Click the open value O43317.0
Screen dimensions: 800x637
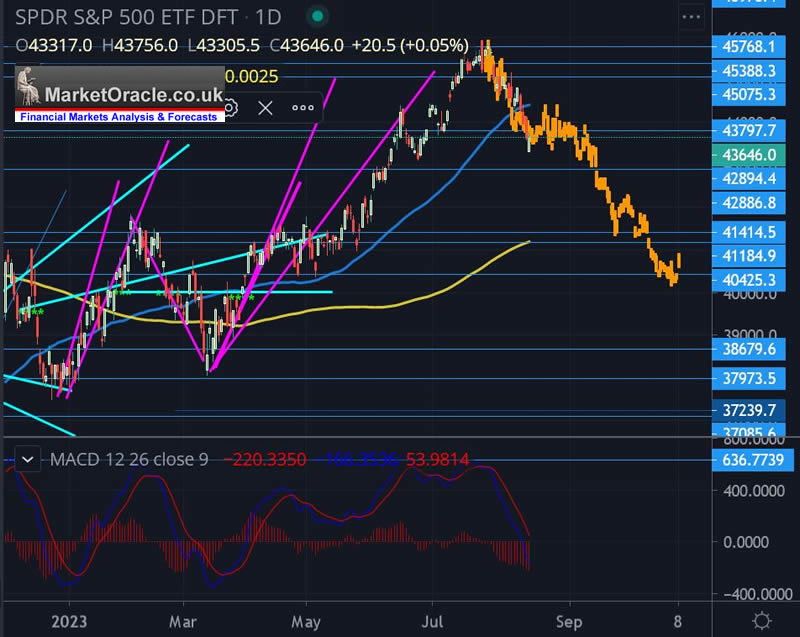point(54,45)
